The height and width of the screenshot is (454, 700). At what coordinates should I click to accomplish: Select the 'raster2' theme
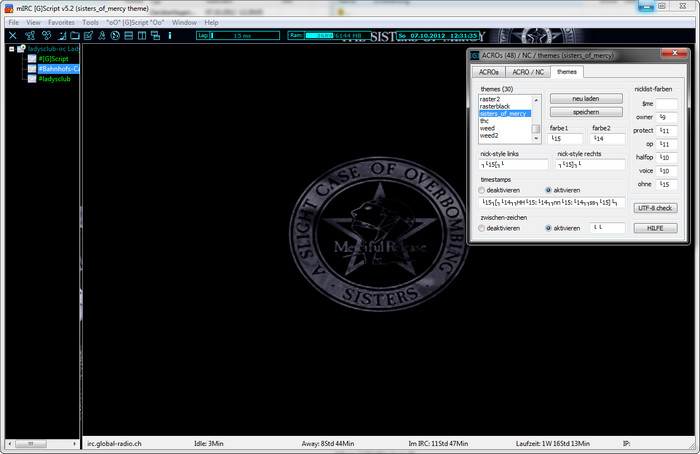pos(505,99)
